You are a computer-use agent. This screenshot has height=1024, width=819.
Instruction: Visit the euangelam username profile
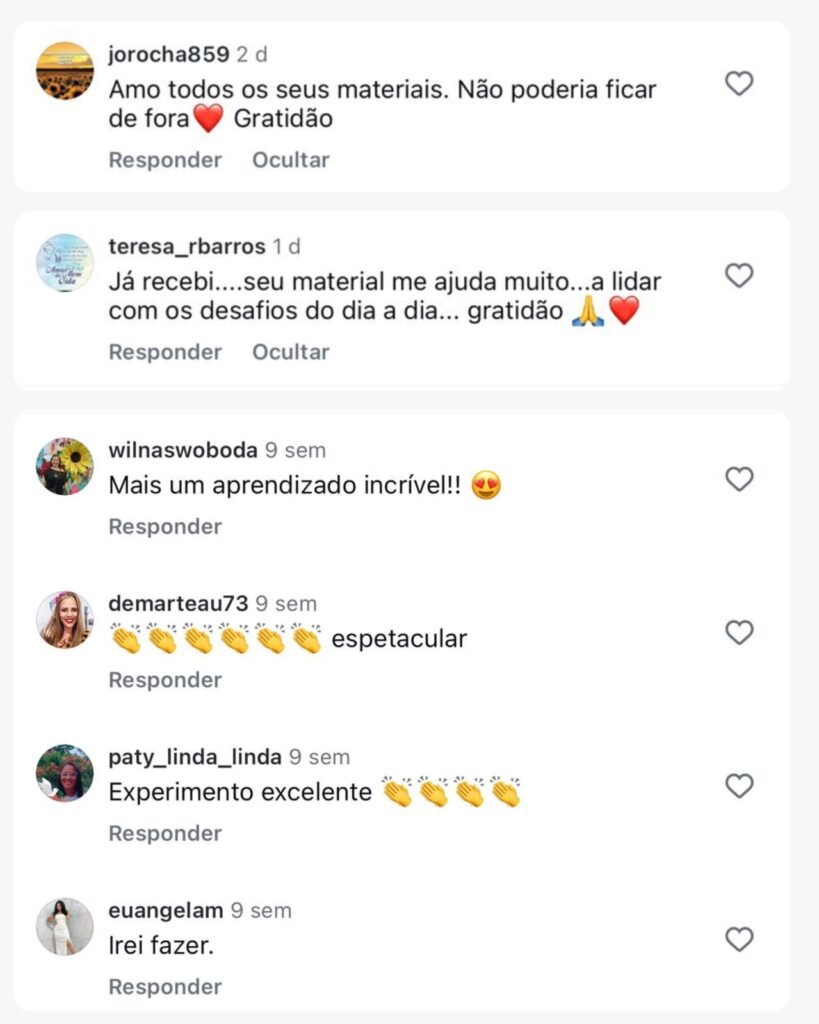(166, 911)
